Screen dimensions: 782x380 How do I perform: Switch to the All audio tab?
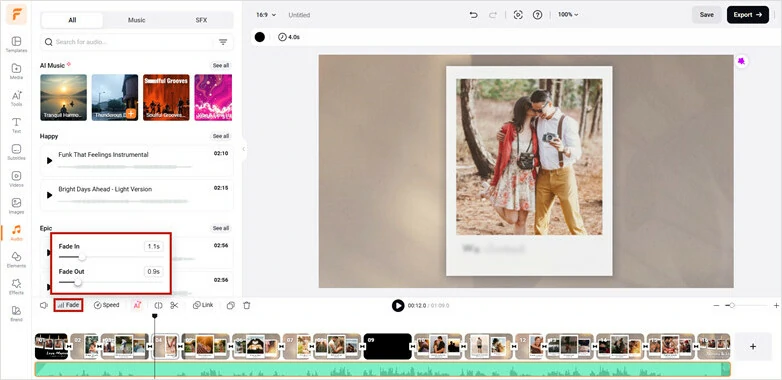pos(72,20)
